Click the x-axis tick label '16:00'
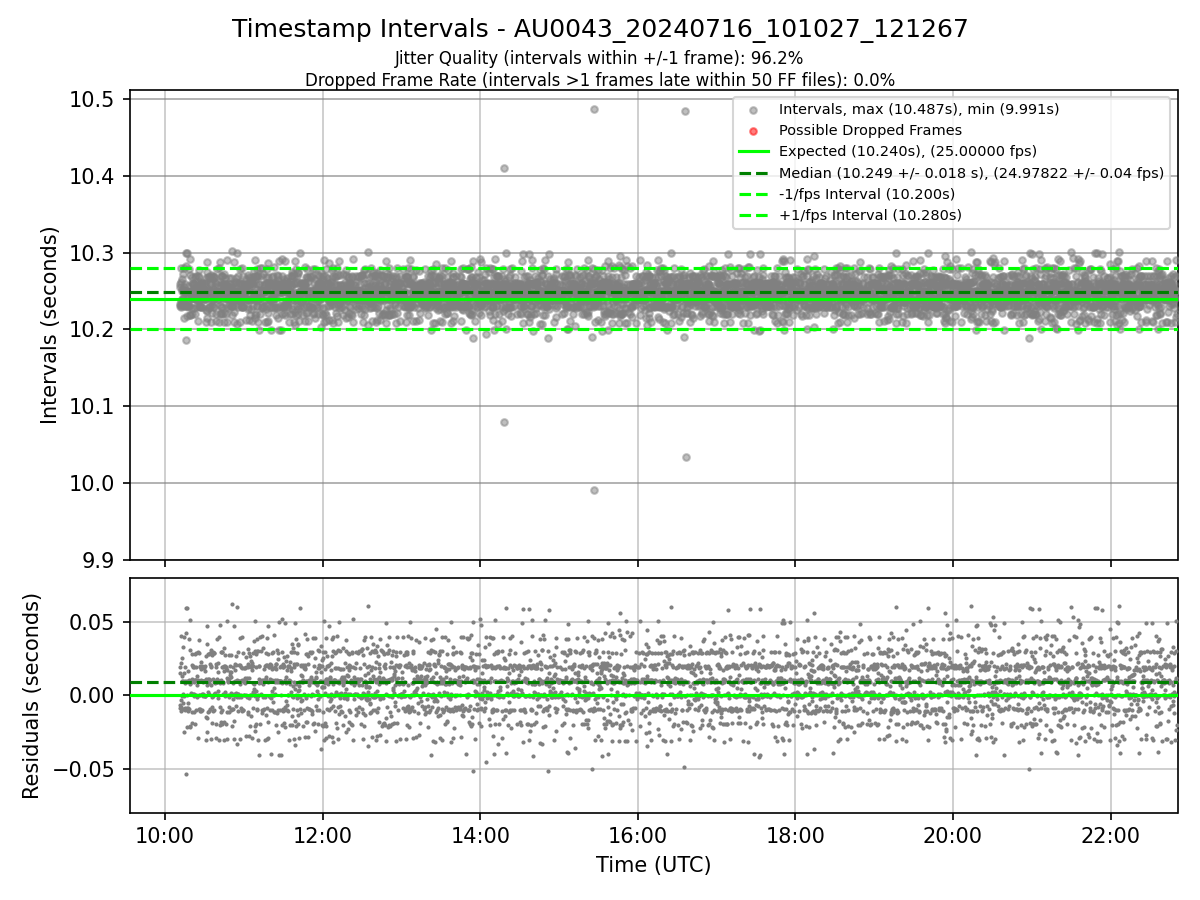Screen dimensions: 1200x900 (637, 836)
